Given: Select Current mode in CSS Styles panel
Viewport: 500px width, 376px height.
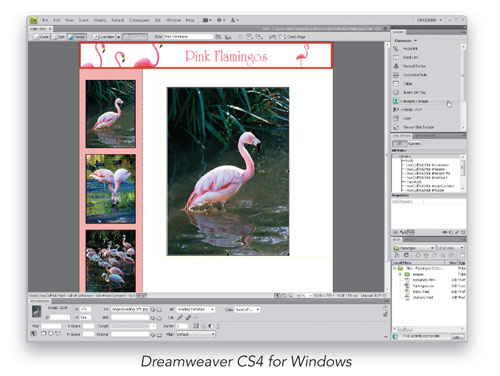Looking at the screenshot, I should click(414, 144).
